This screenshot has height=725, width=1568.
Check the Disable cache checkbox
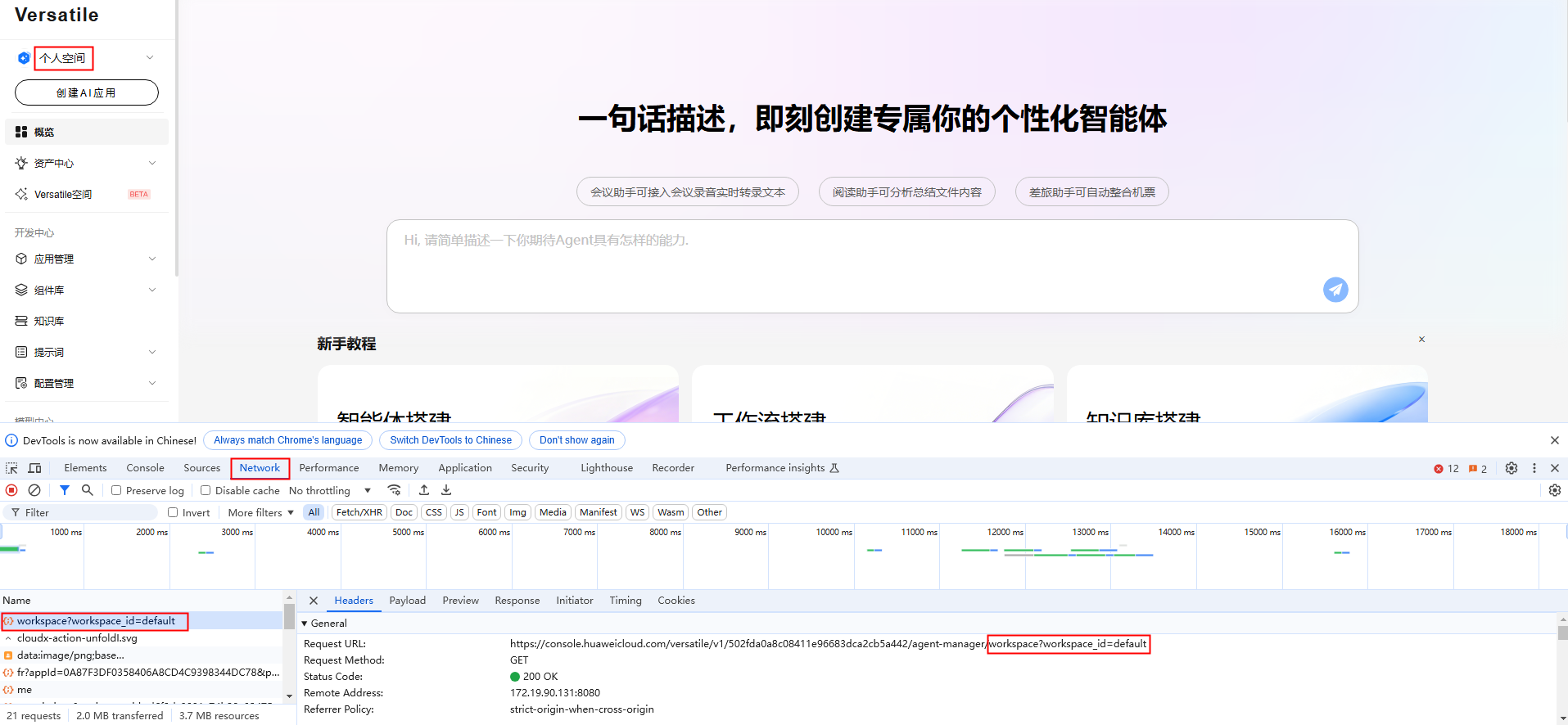click(206, 490)
